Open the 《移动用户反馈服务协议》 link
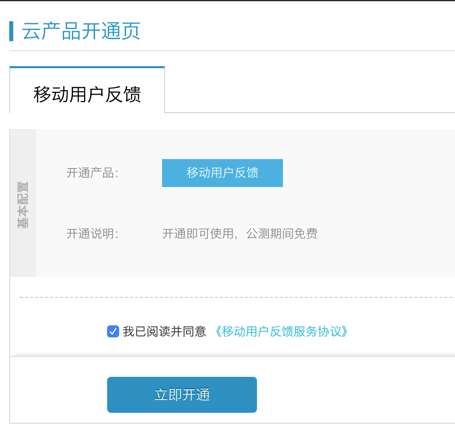455x448 pixels. pyautogui.click(x=281, y=331)
